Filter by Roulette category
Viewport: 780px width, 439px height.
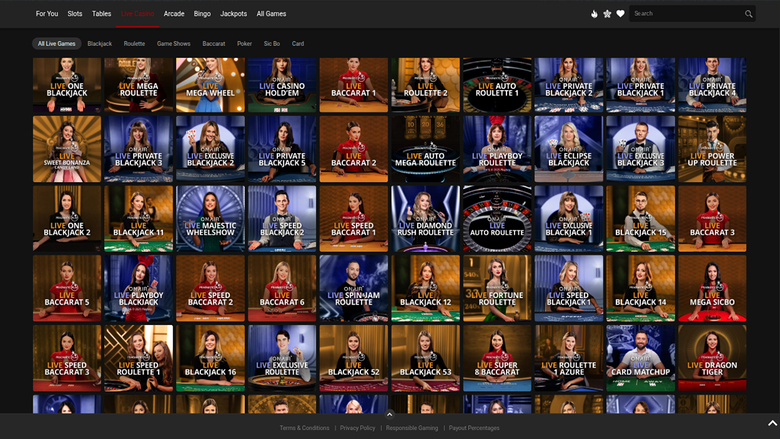134,44
